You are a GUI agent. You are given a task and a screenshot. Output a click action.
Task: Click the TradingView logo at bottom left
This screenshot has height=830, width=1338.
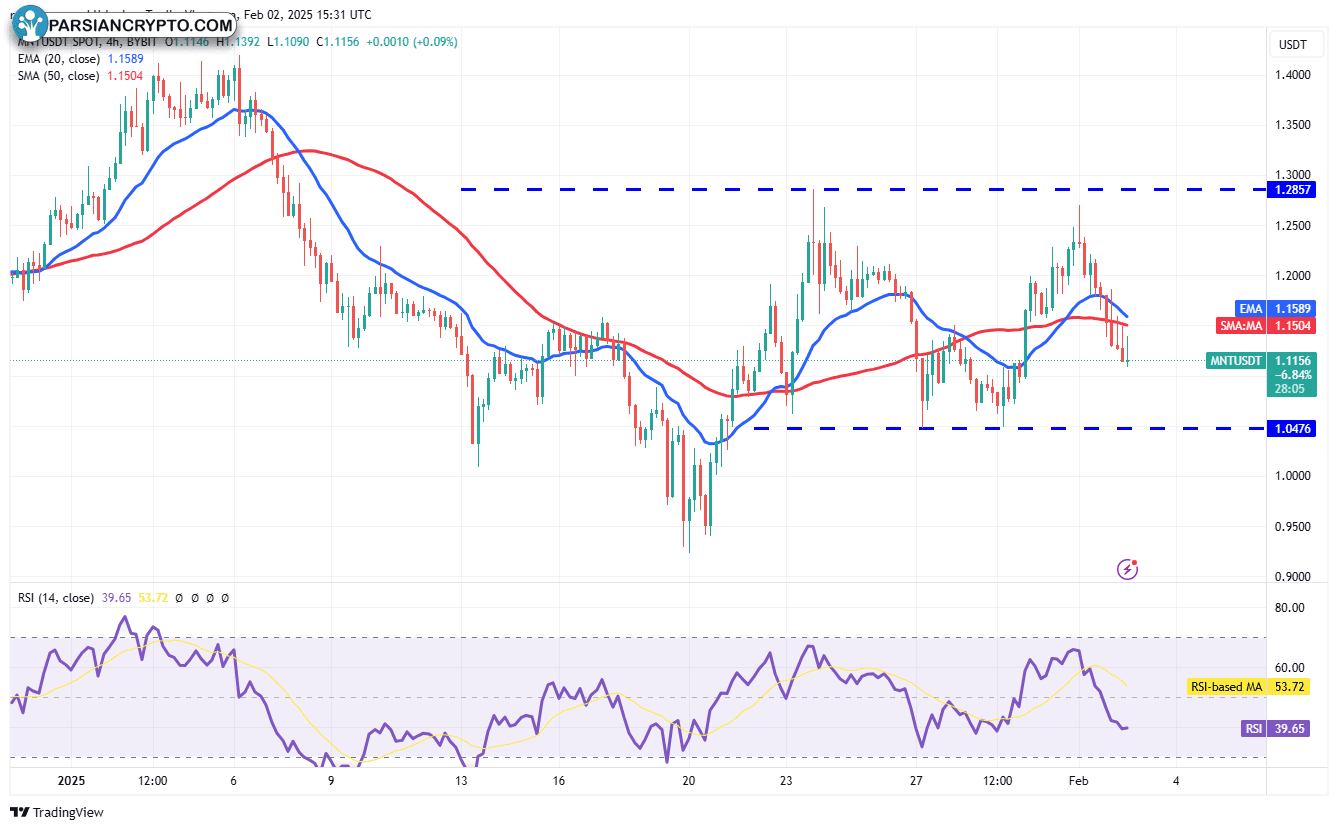click(57, 812)
